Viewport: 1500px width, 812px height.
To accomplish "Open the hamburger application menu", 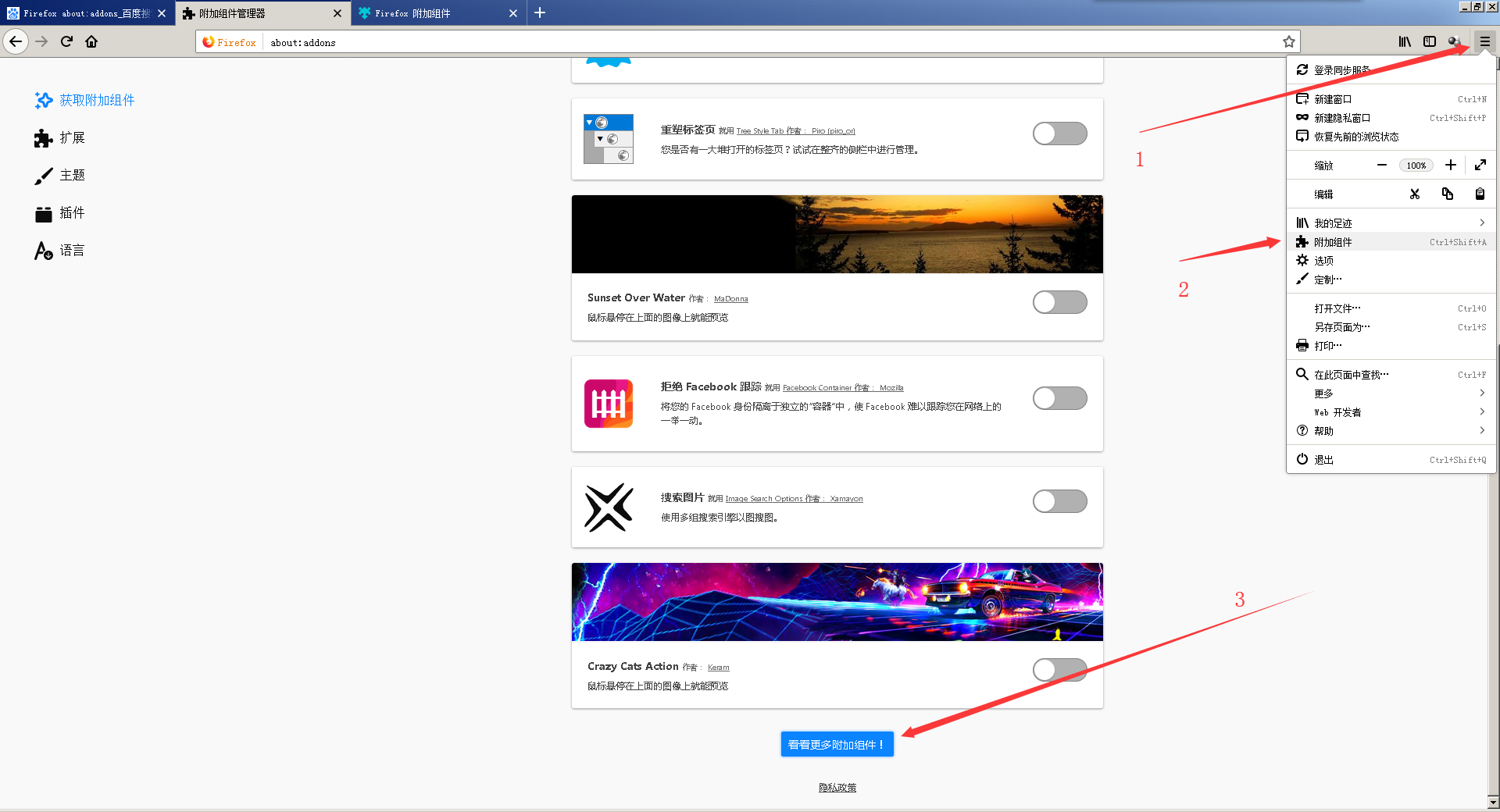I will [1484, 41].
